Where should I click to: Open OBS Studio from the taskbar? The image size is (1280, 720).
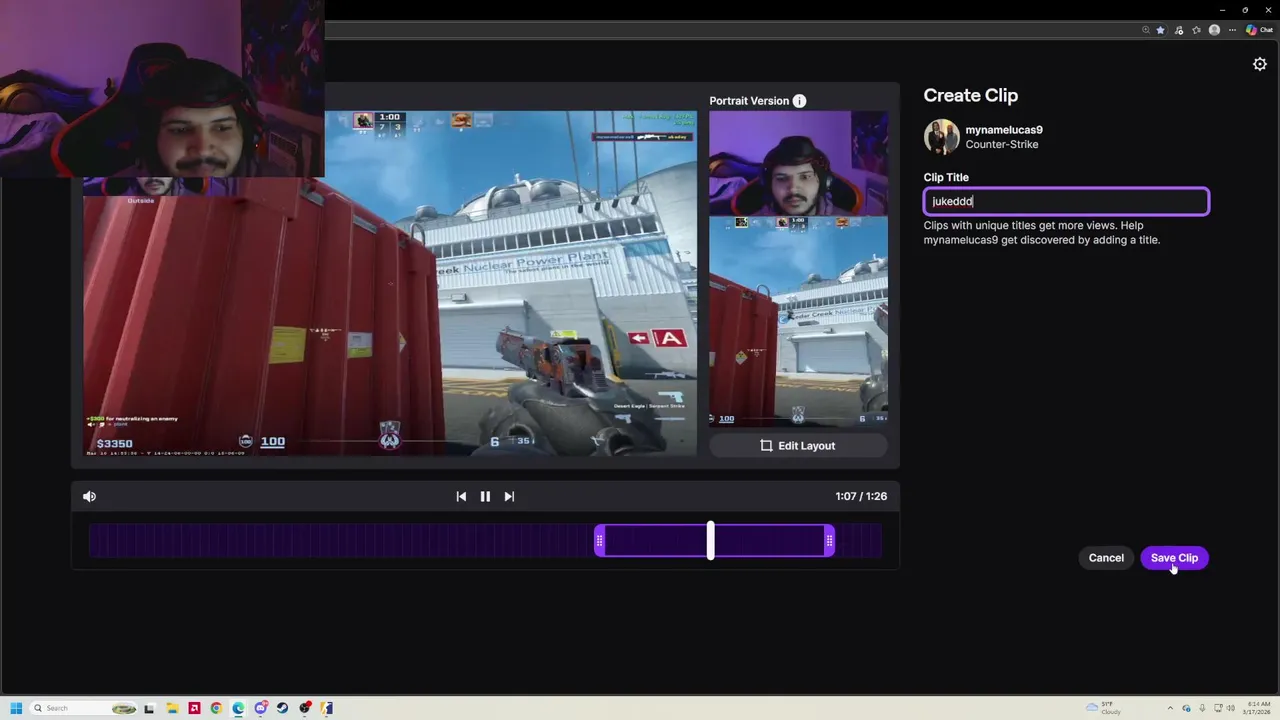pos(305,708)
